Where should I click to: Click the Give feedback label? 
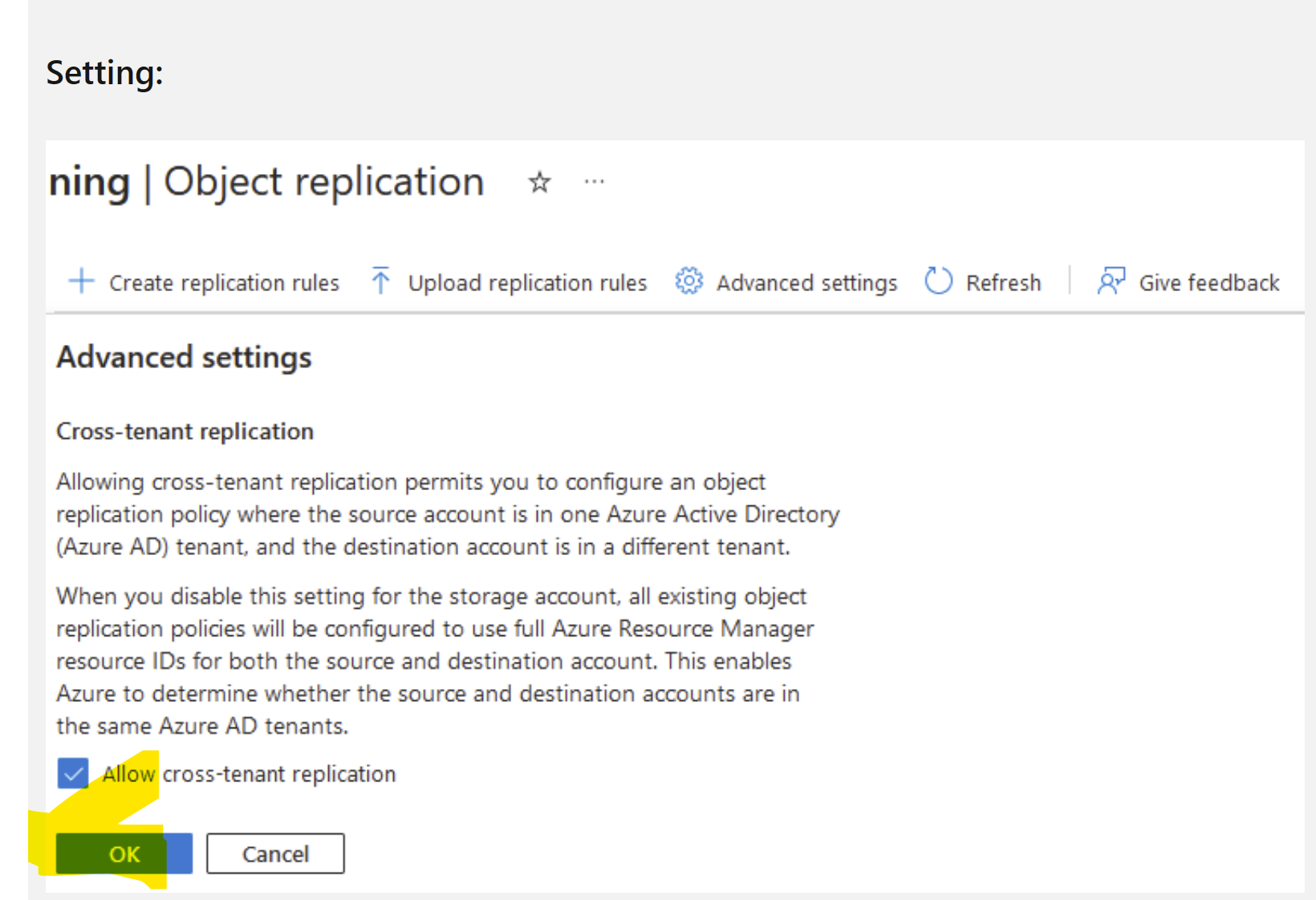tap(1208, 283)
